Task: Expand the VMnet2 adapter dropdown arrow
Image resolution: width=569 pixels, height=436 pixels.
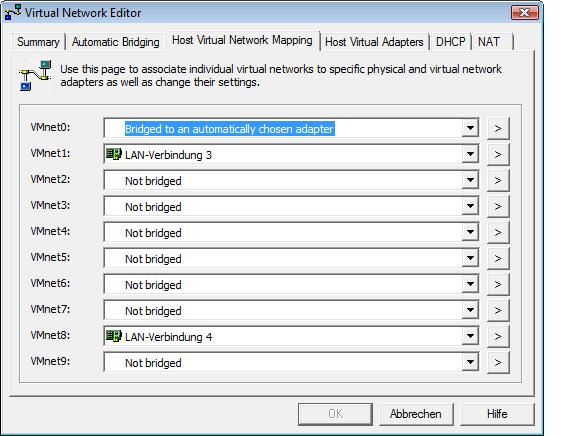Action: [470, 180]
